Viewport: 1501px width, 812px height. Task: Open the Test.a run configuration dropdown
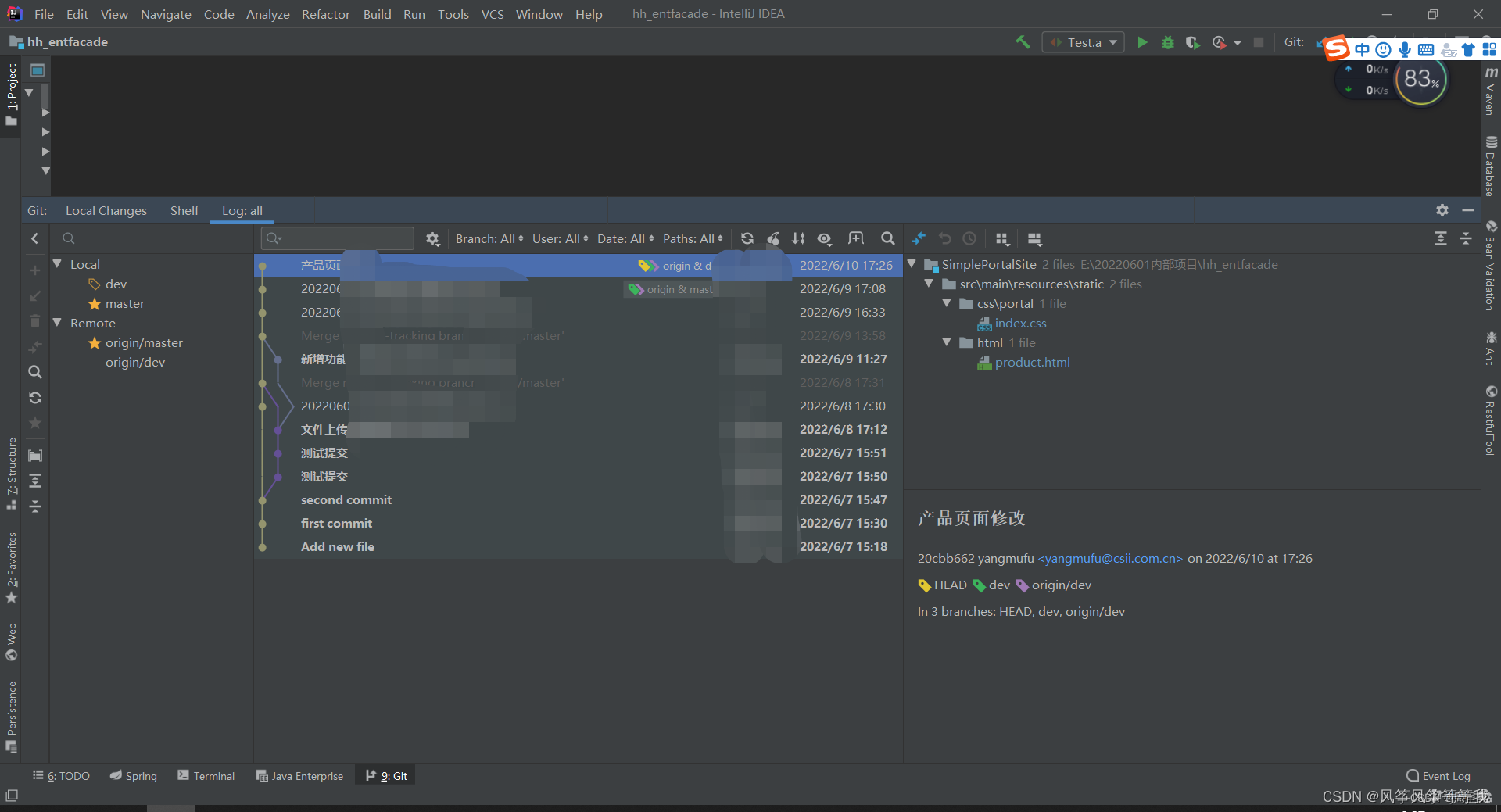(x=1084, y=42)
